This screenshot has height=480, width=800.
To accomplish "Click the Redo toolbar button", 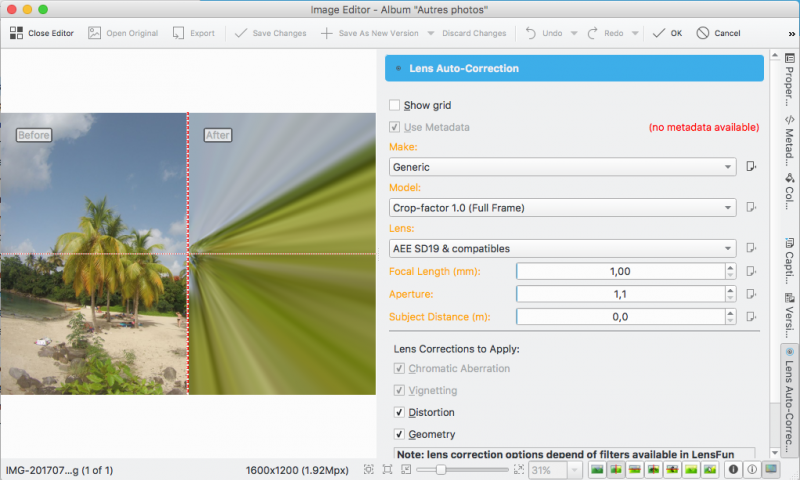I will [606, 33].
